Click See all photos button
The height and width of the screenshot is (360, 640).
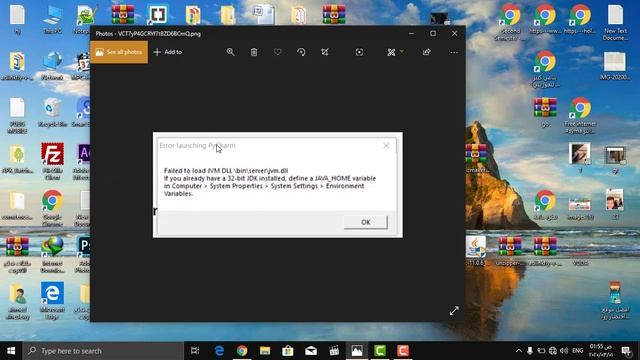pos(119,52)
